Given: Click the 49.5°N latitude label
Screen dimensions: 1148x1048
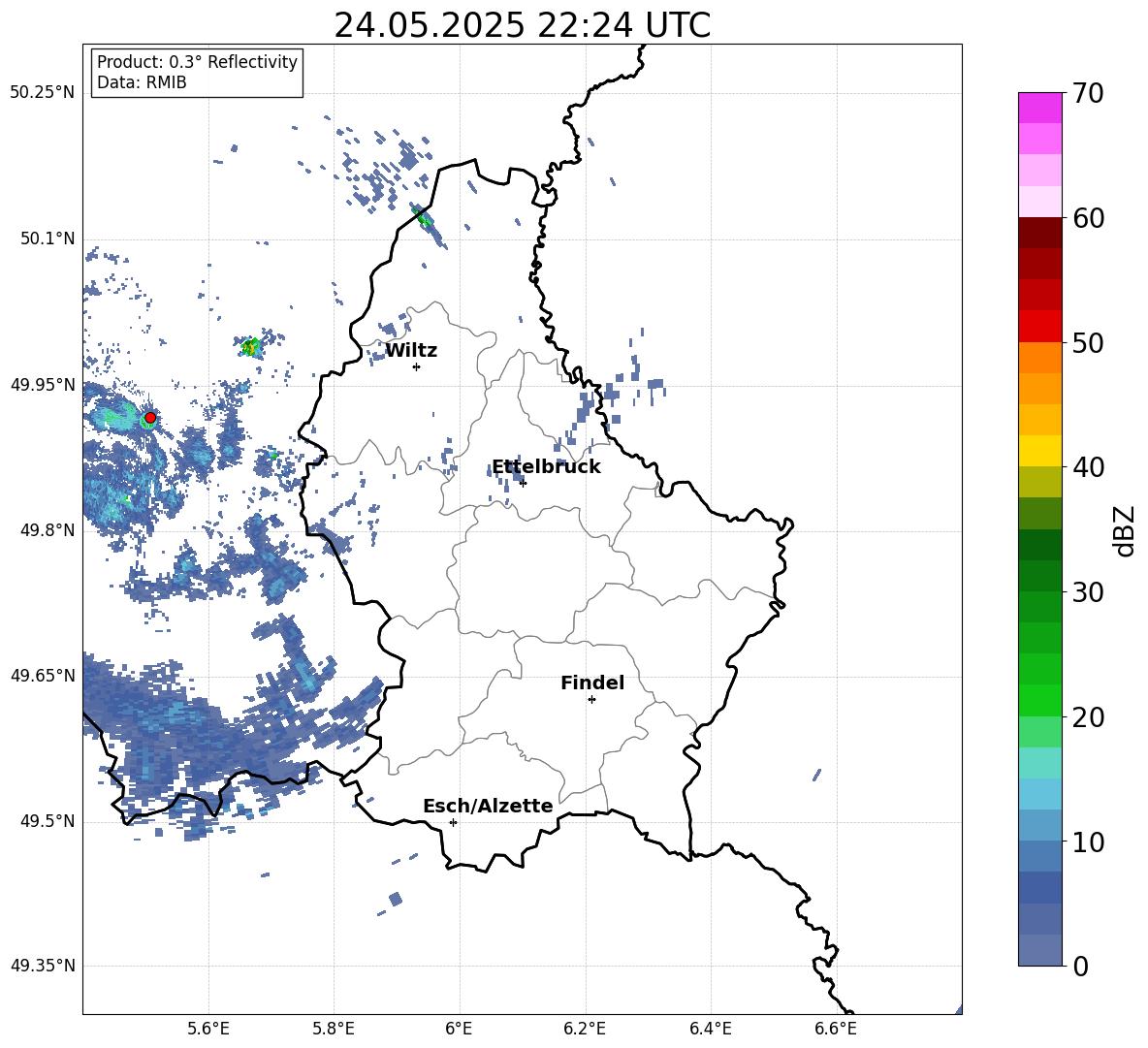Looking at the screenshot, I should coord(48,821).
